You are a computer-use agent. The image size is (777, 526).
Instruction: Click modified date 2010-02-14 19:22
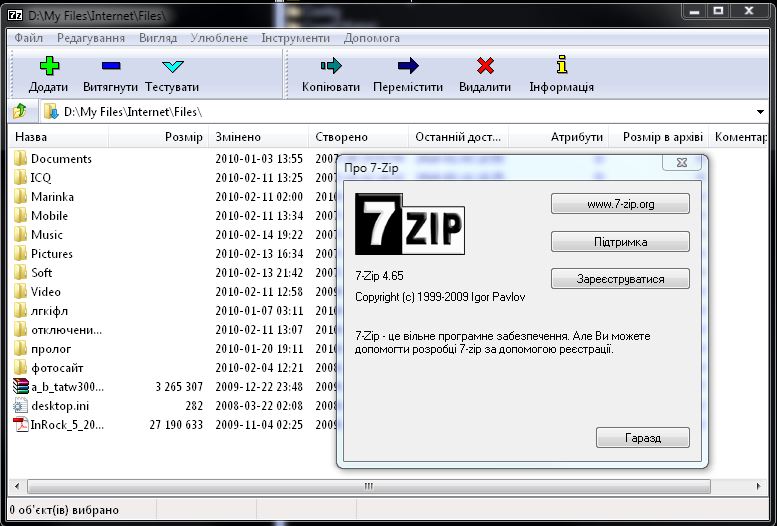(x=259, y=234)
